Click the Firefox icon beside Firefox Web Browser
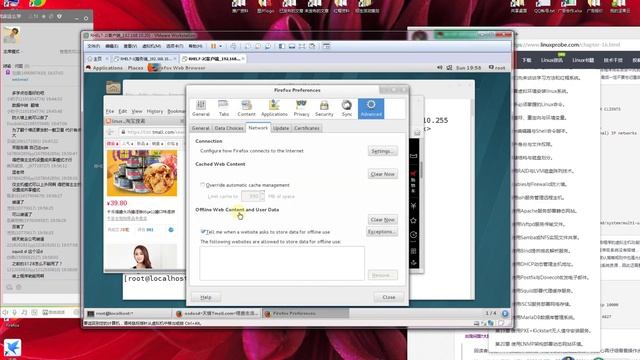 (153, 67)
